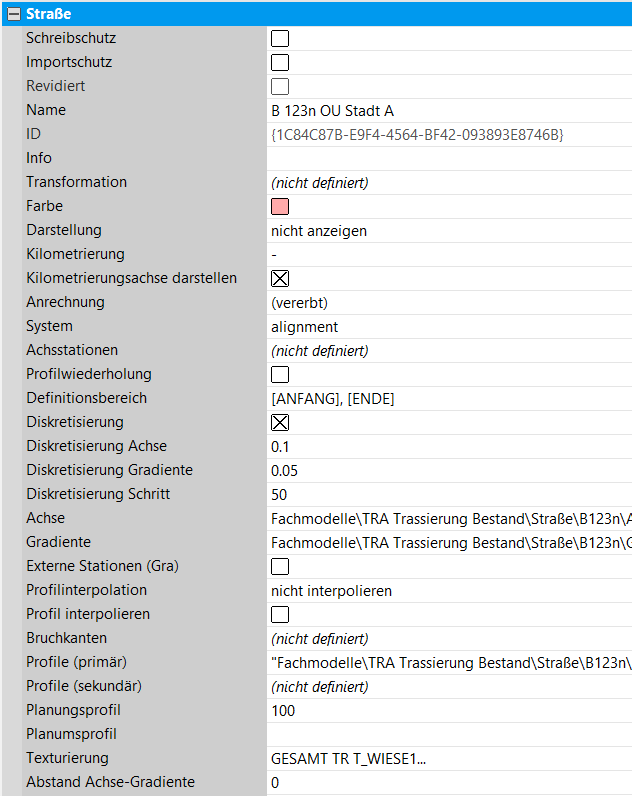Click the Planungsprofil value 100
This screenshot has width=632, height=796.
[400, 710]
